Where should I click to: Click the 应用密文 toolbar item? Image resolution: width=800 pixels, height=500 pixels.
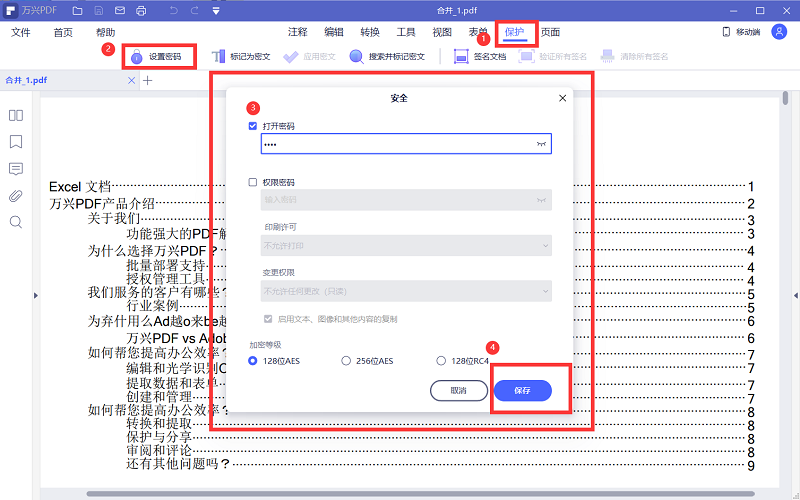309,57
